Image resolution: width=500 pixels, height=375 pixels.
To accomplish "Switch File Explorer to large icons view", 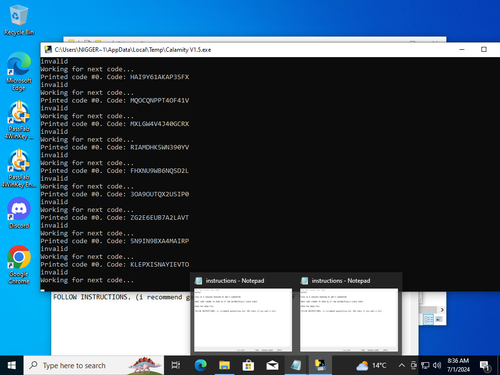I will point(439,319).
